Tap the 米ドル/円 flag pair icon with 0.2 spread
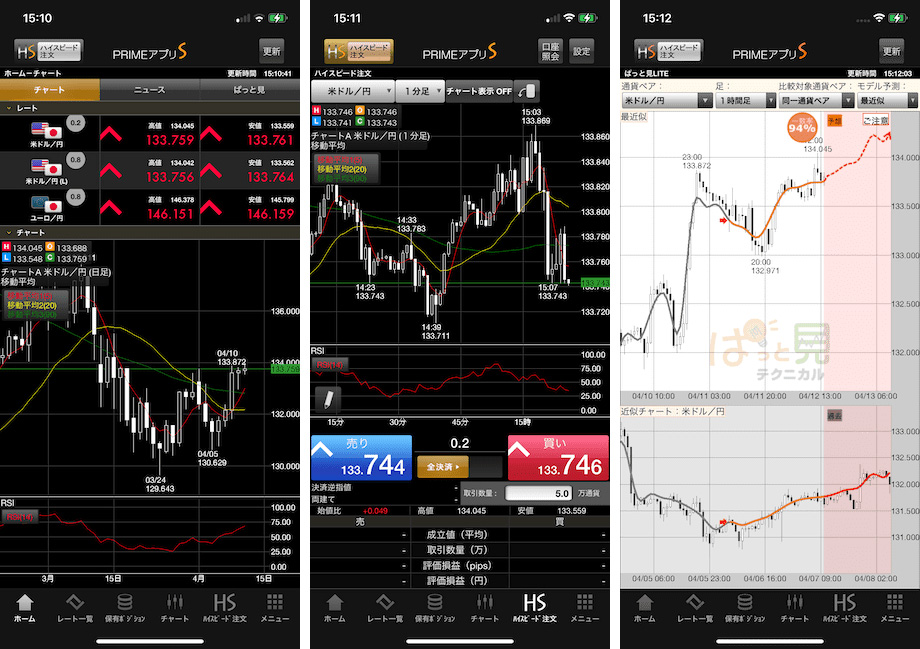 click(x=47, y=132)
